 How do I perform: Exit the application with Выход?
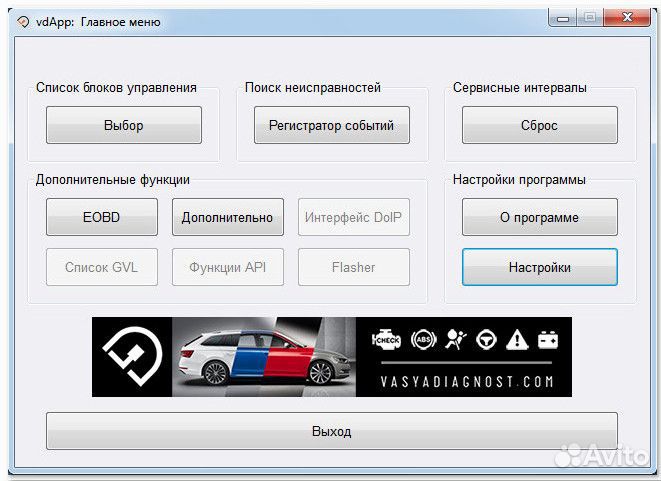click(x=331, y=432)
